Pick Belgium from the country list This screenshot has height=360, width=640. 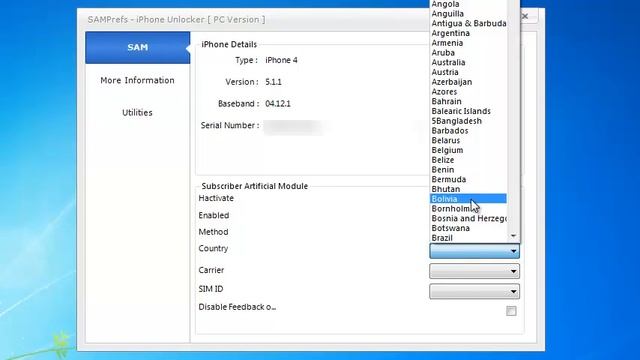[469, 150]
